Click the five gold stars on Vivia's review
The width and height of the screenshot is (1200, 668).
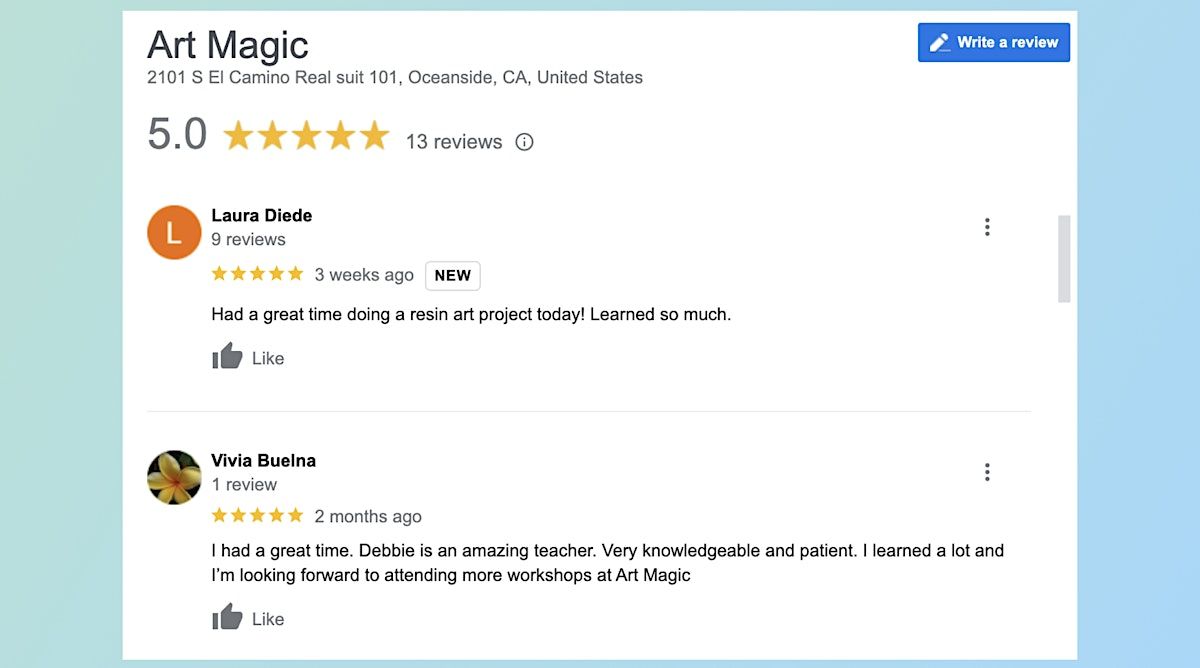pyautogui.click(x=257, y=516)
